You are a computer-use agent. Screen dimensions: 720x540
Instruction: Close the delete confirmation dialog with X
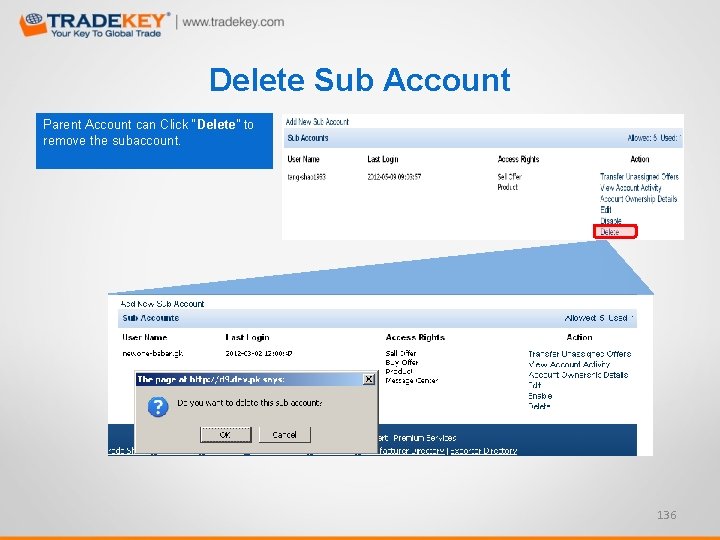(369, 379)
